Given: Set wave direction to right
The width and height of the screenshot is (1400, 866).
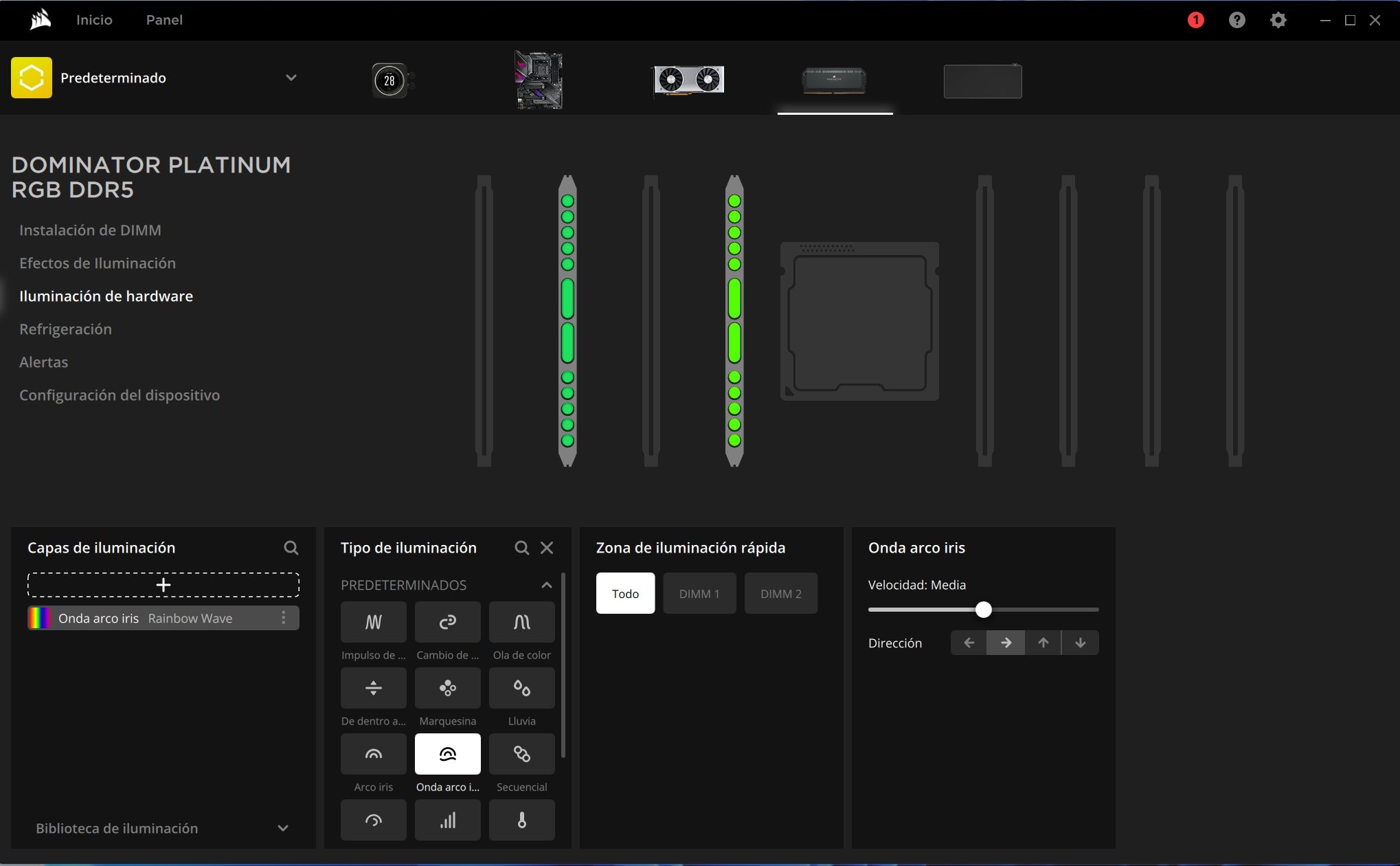Looking at the screenshot, I should [1006, 643].
